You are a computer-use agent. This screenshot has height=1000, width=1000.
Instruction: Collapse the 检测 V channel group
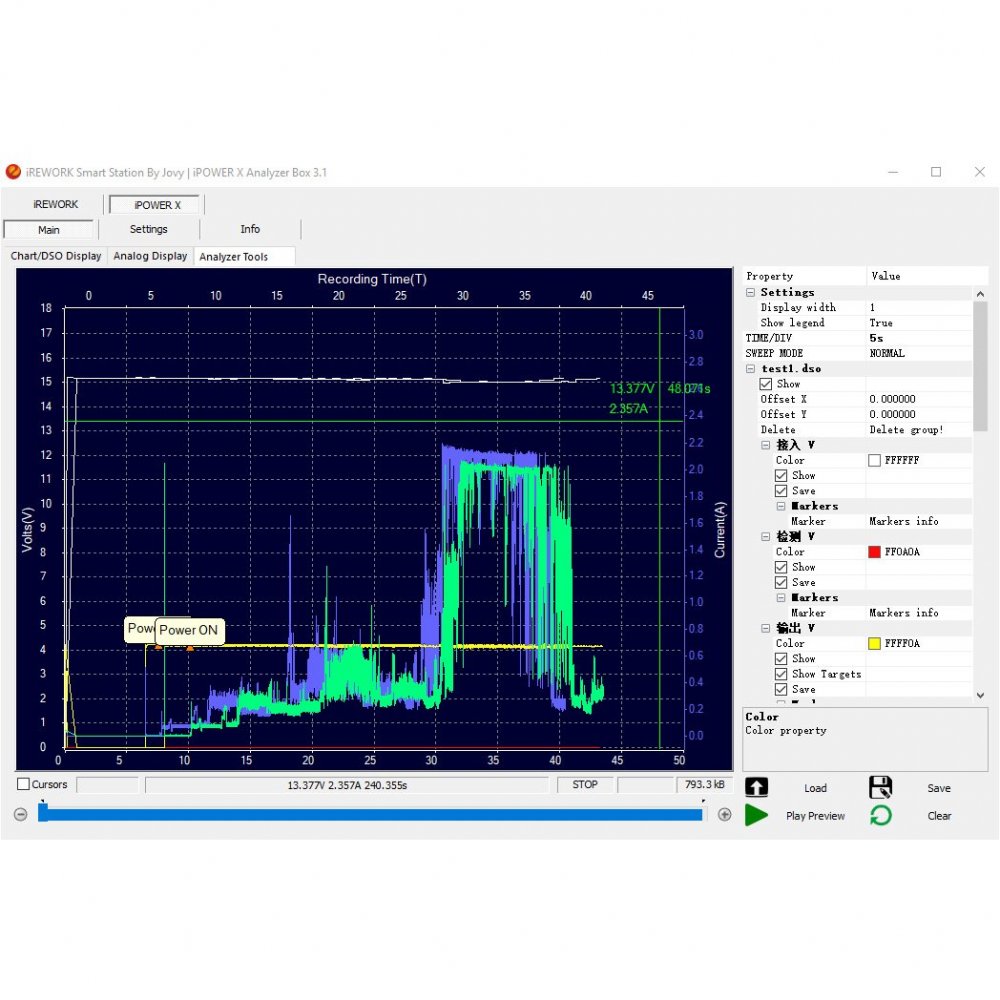[x=765, y=537]
